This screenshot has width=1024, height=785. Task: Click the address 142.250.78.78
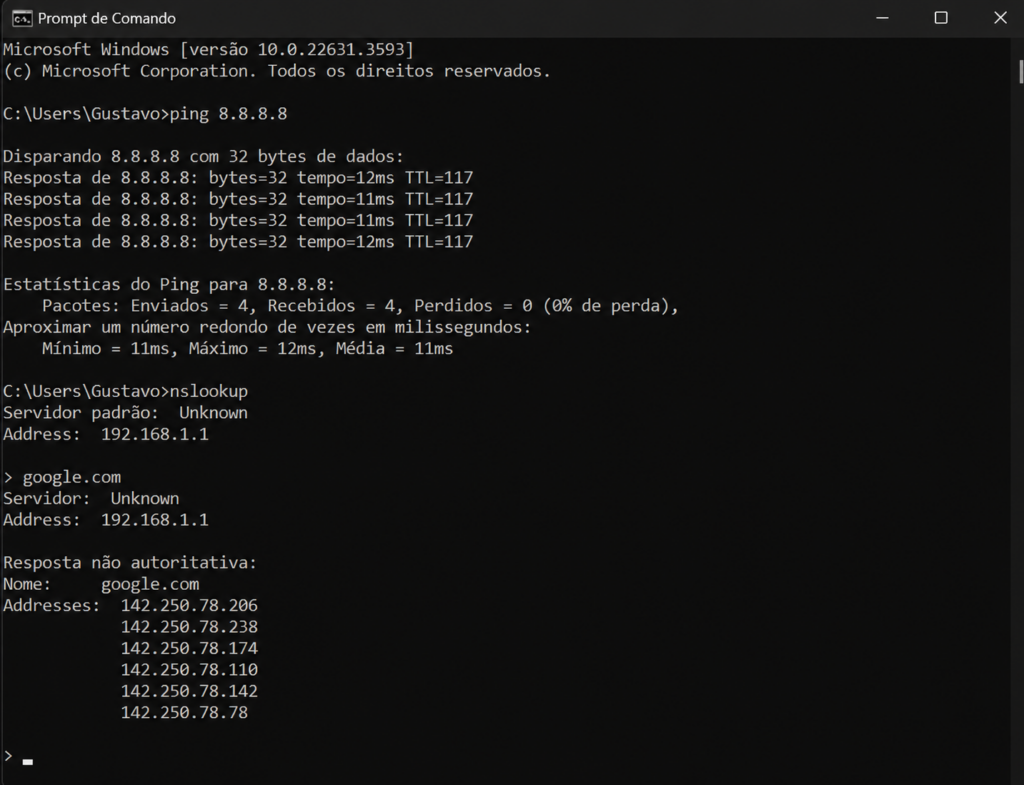point(184,713)
